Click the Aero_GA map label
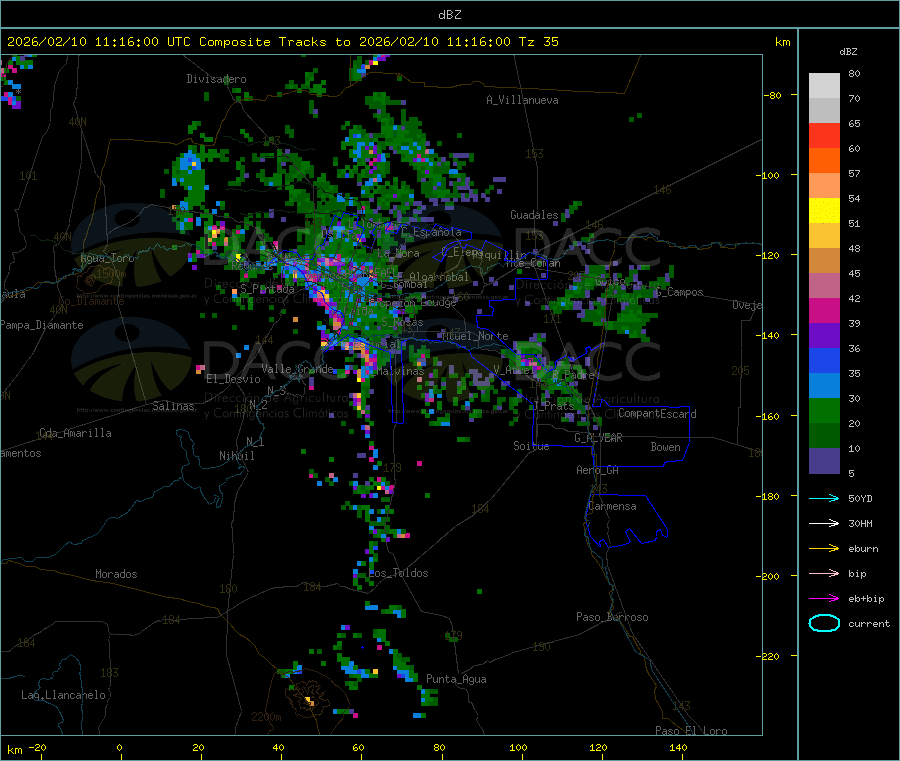Image resolution: width=900 pixels, height=761 pixels. [x=597, y=470]
